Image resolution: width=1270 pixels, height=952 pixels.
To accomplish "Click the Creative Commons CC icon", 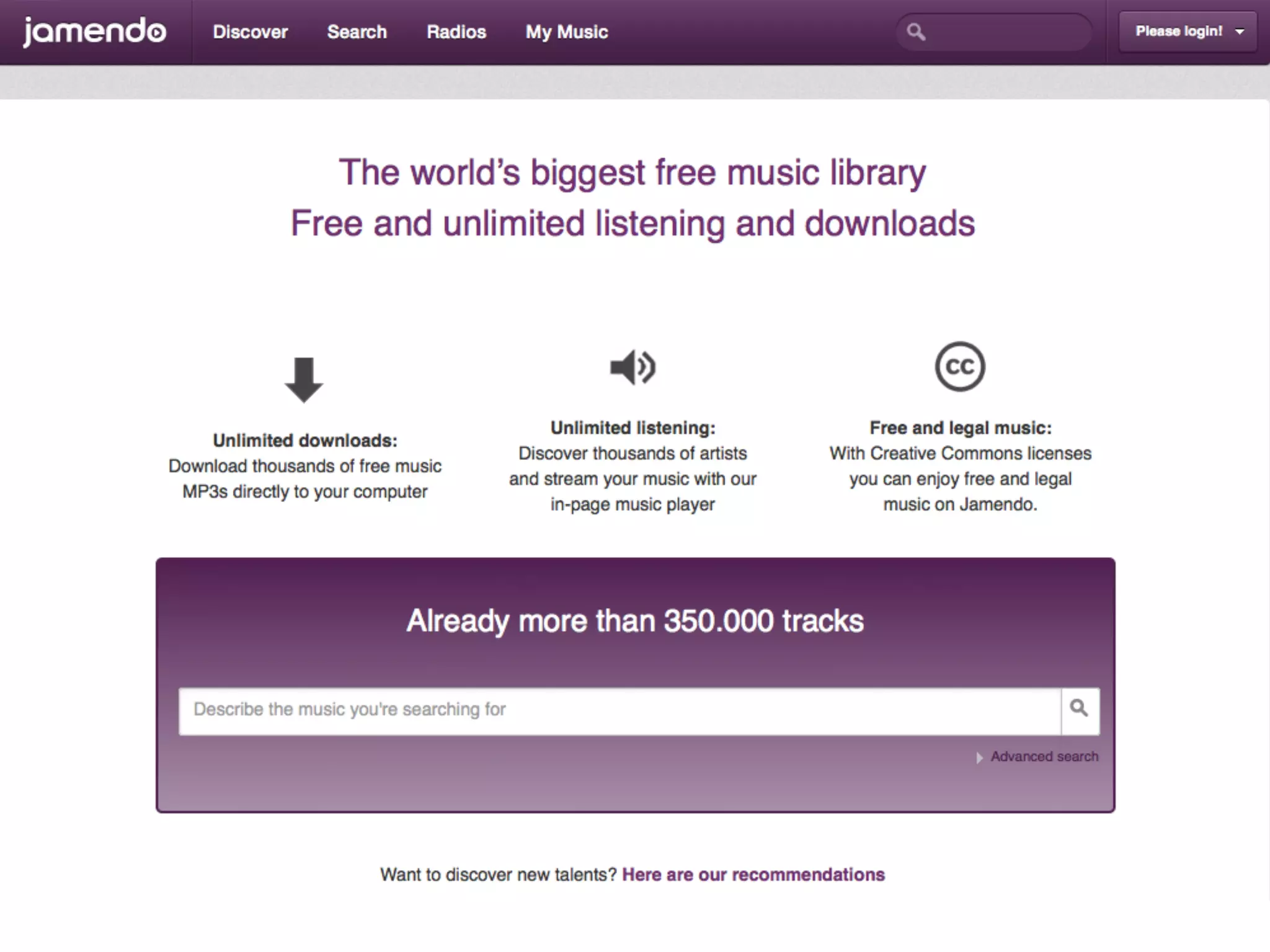I will (x=960, y=366).
